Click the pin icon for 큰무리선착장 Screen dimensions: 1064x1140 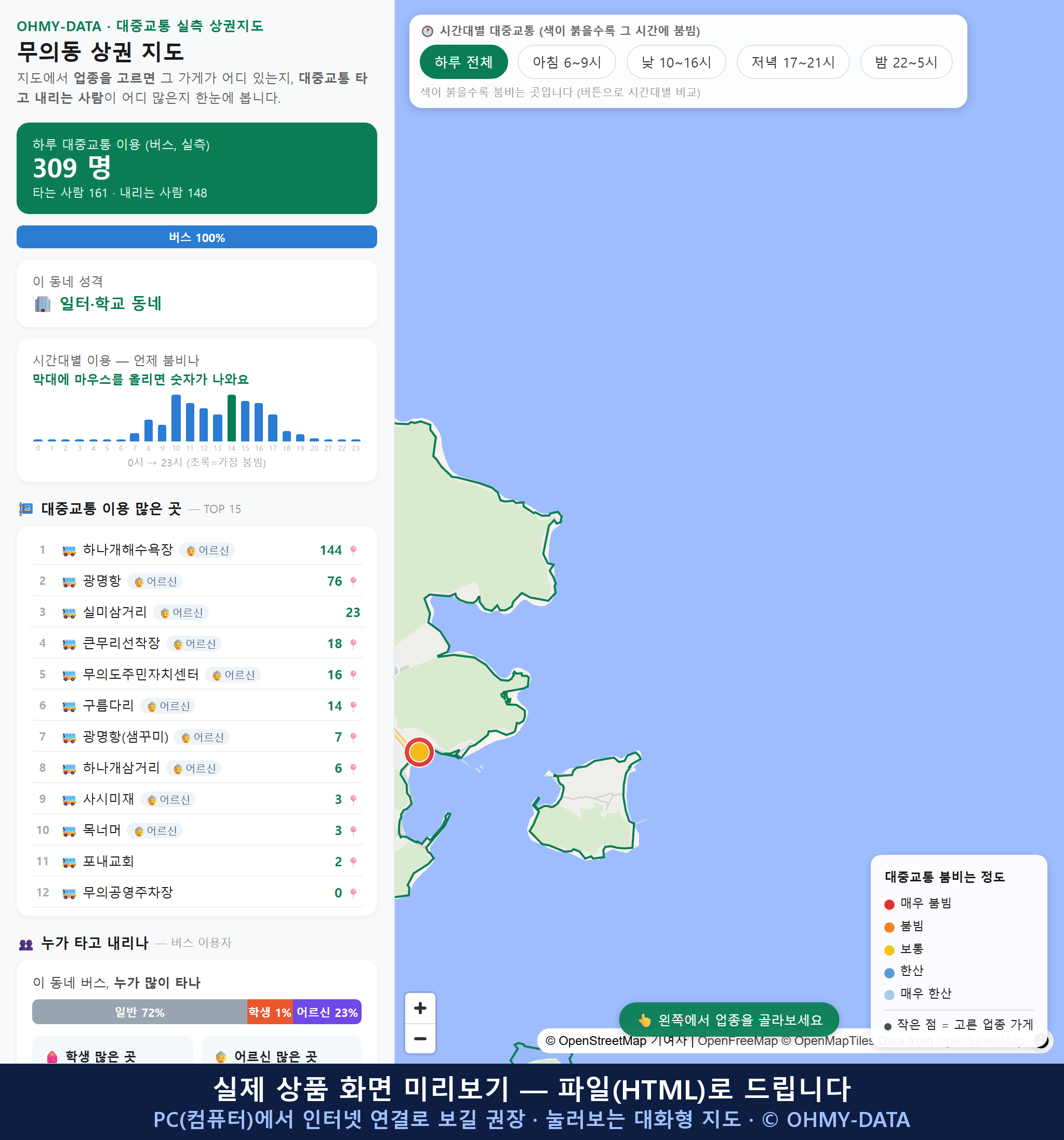pos(353,644)
